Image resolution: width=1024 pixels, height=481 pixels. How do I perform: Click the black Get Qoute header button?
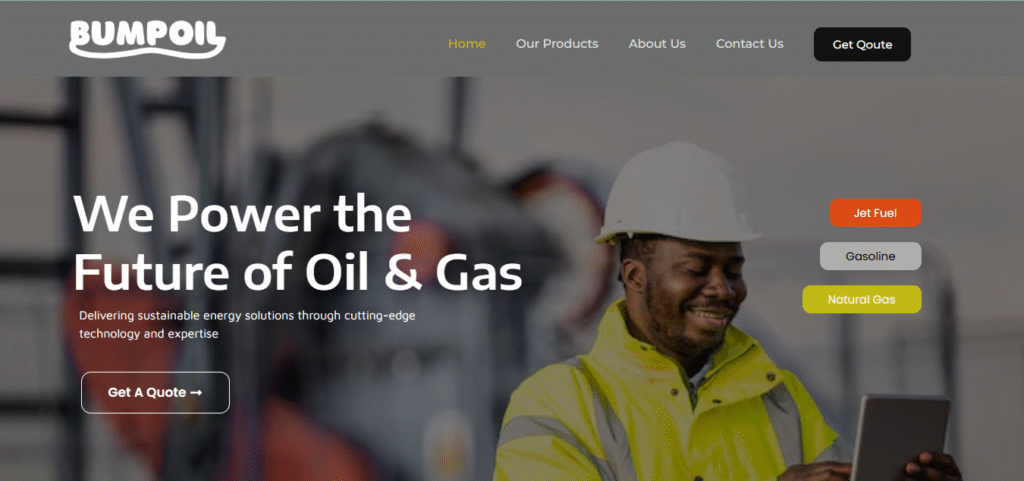tap(862, 44)
